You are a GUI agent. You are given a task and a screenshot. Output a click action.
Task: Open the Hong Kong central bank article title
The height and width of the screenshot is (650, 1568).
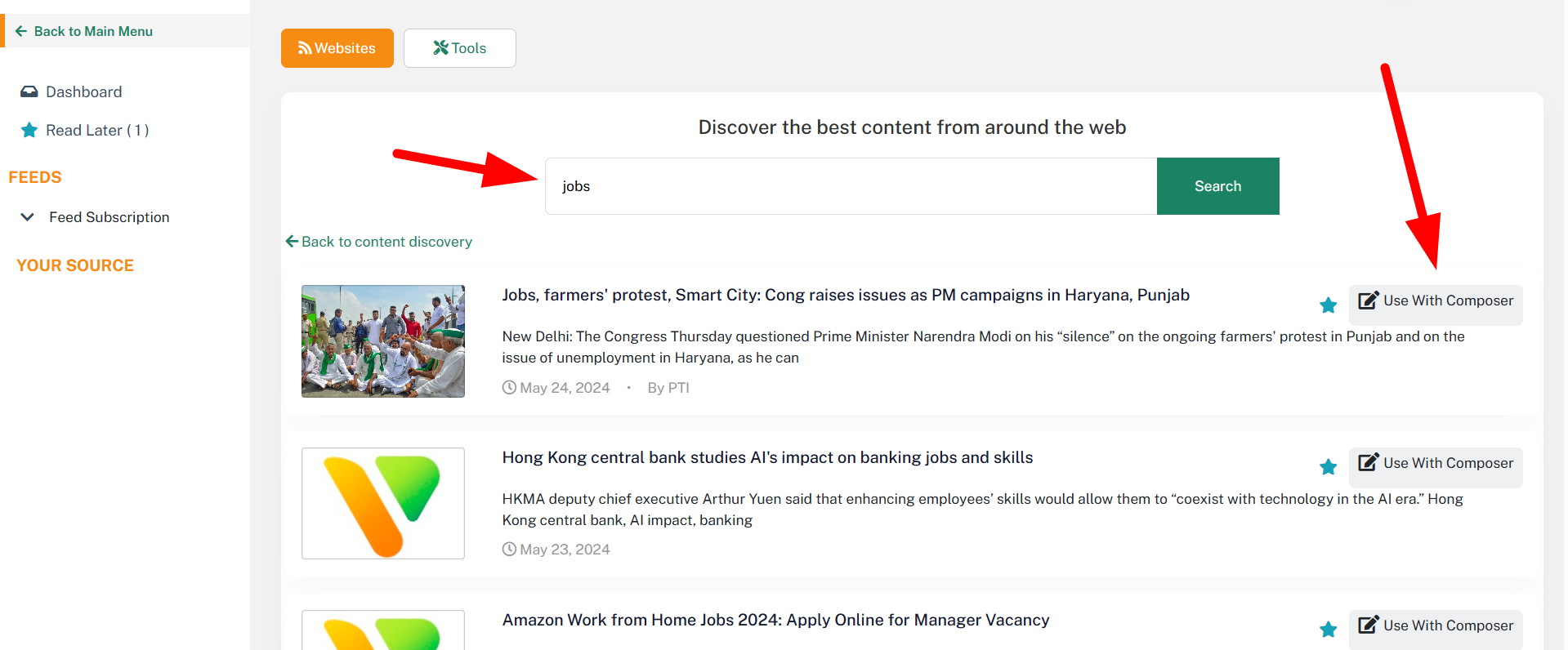(767, 457)
